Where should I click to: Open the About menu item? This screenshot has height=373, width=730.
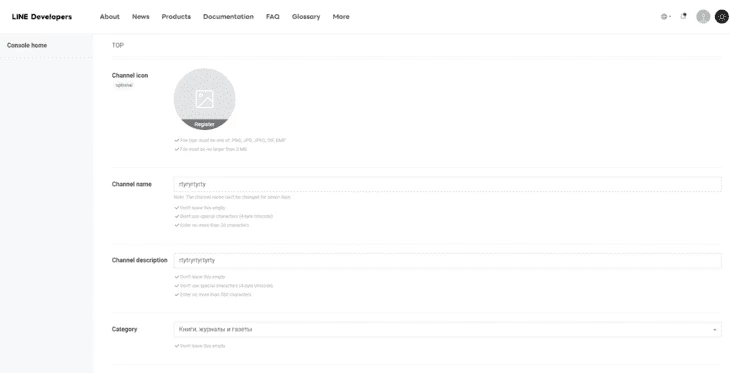(110, 17)
